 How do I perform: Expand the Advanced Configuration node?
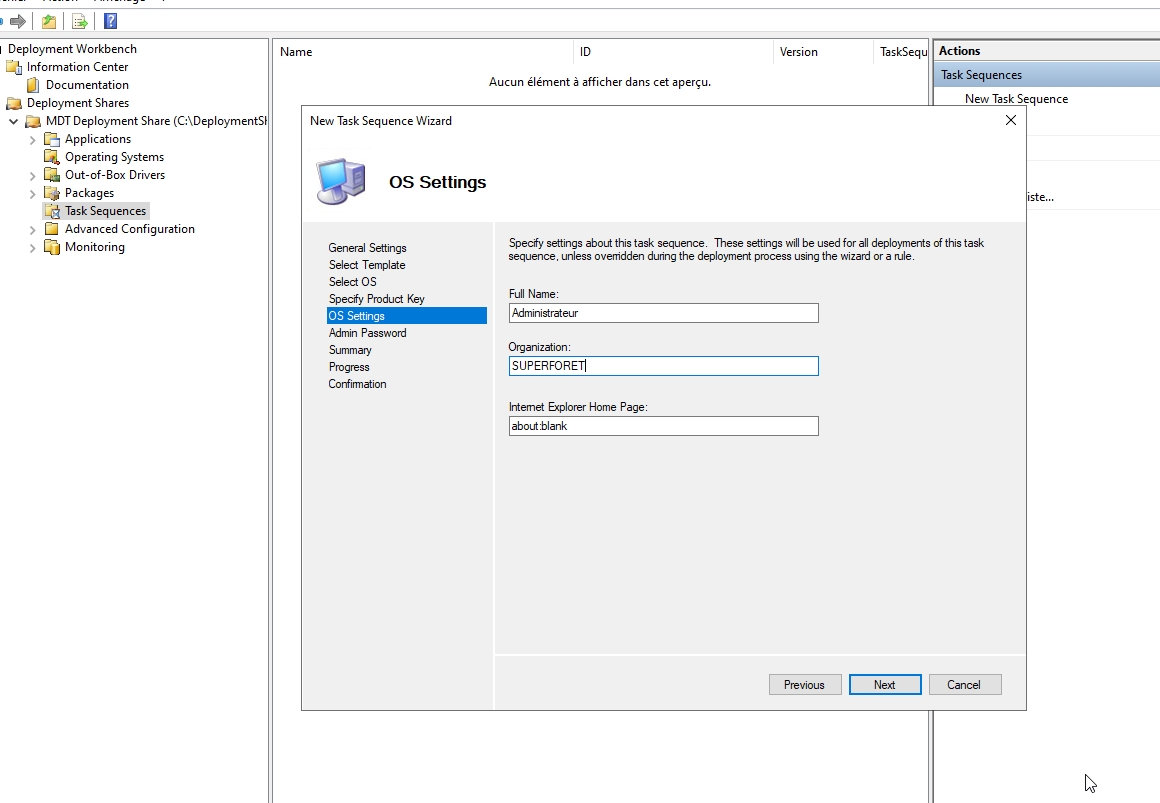33,229
